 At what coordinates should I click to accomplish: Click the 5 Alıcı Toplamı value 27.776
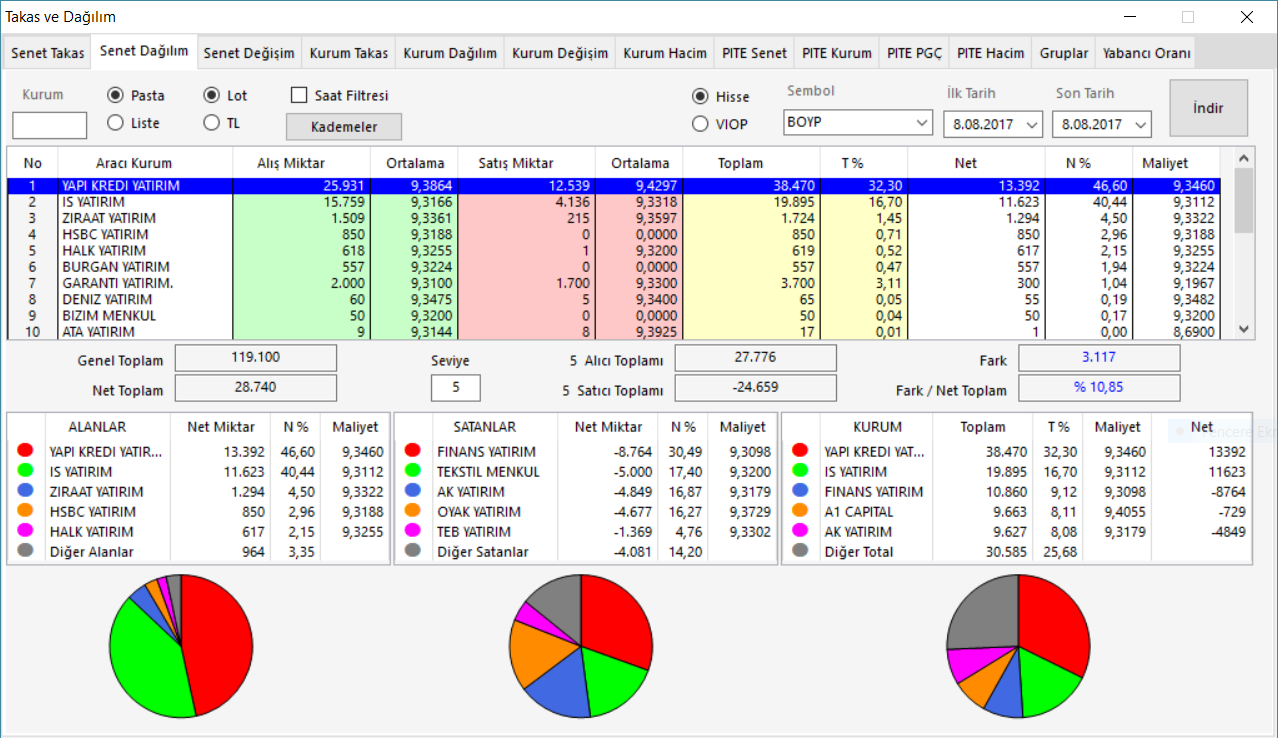click(x=755, y=358)
